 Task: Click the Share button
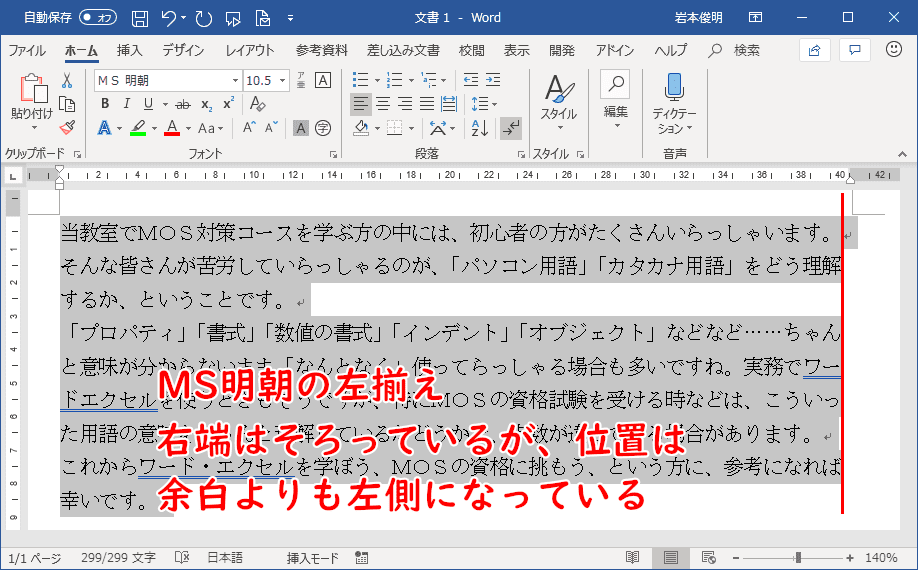coord(814,50)
